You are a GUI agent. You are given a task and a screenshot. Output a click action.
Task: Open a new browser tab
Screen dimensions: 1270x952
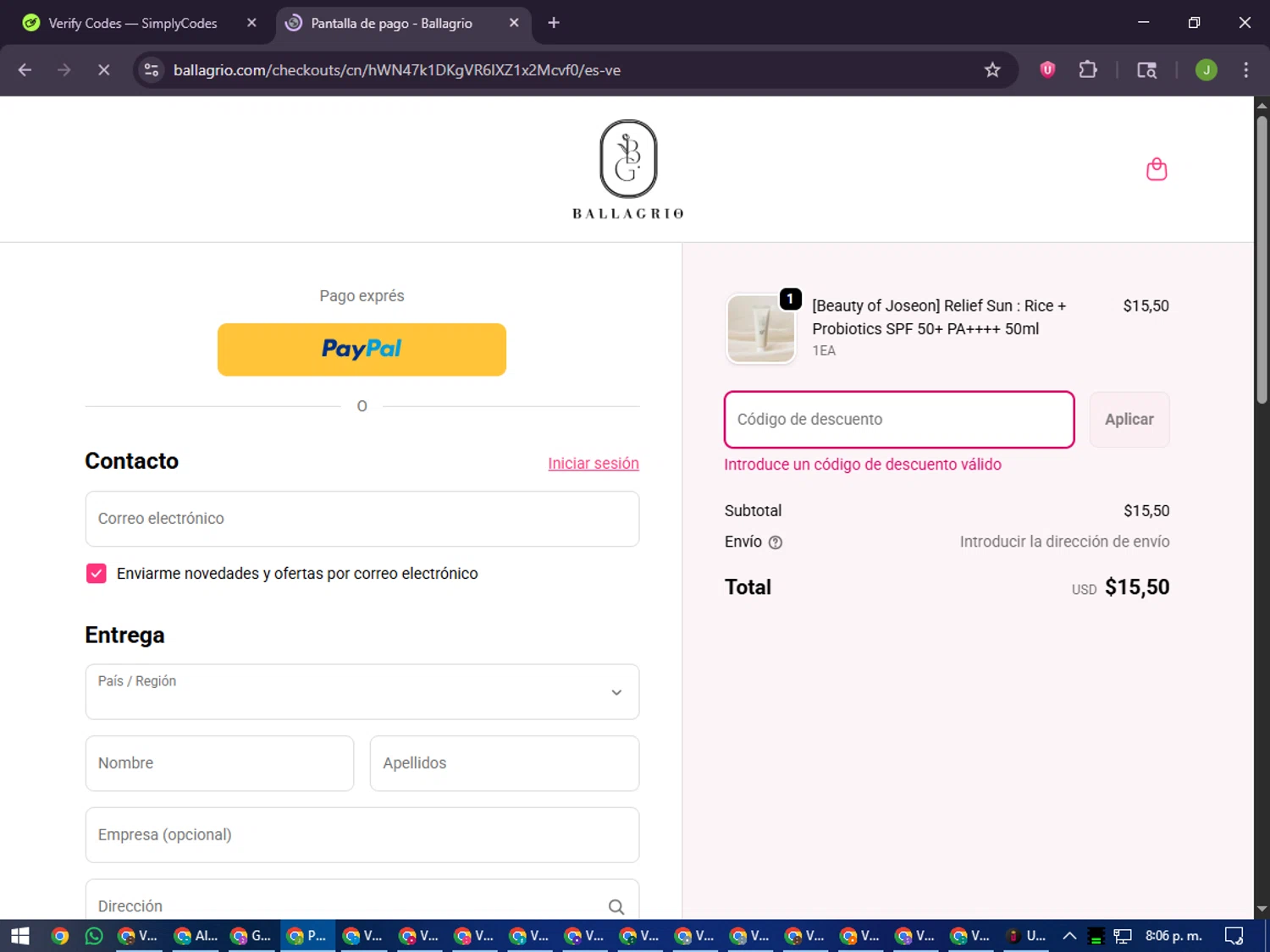pos(554,23)
